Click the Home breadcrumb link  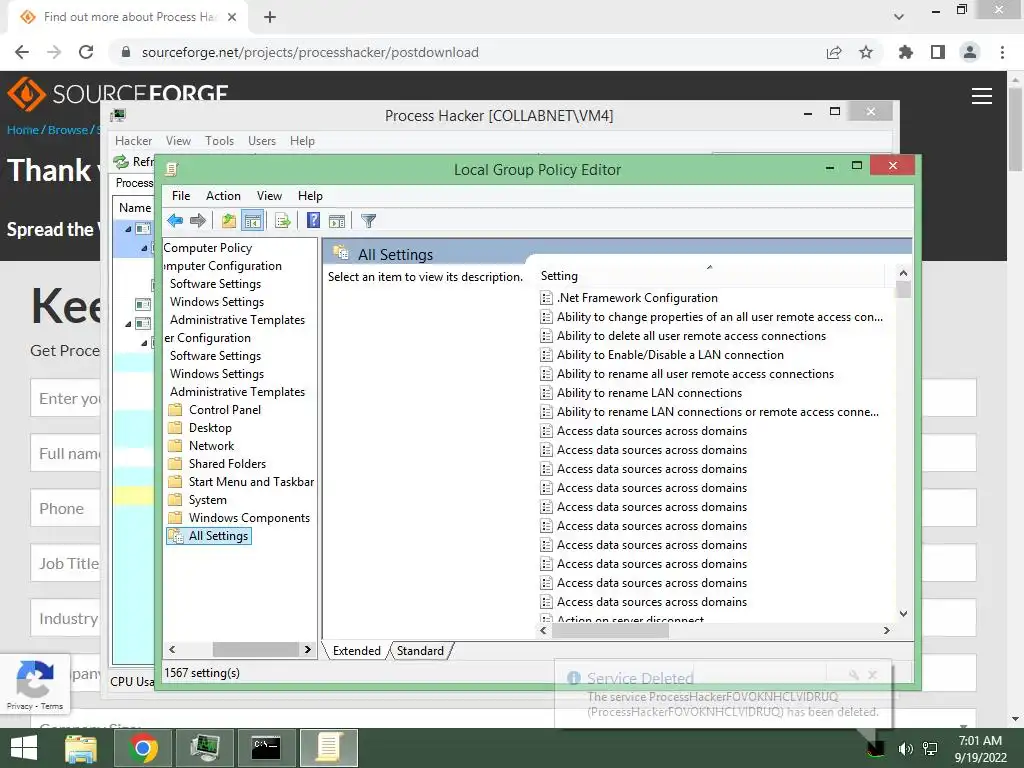click(23, 130)
